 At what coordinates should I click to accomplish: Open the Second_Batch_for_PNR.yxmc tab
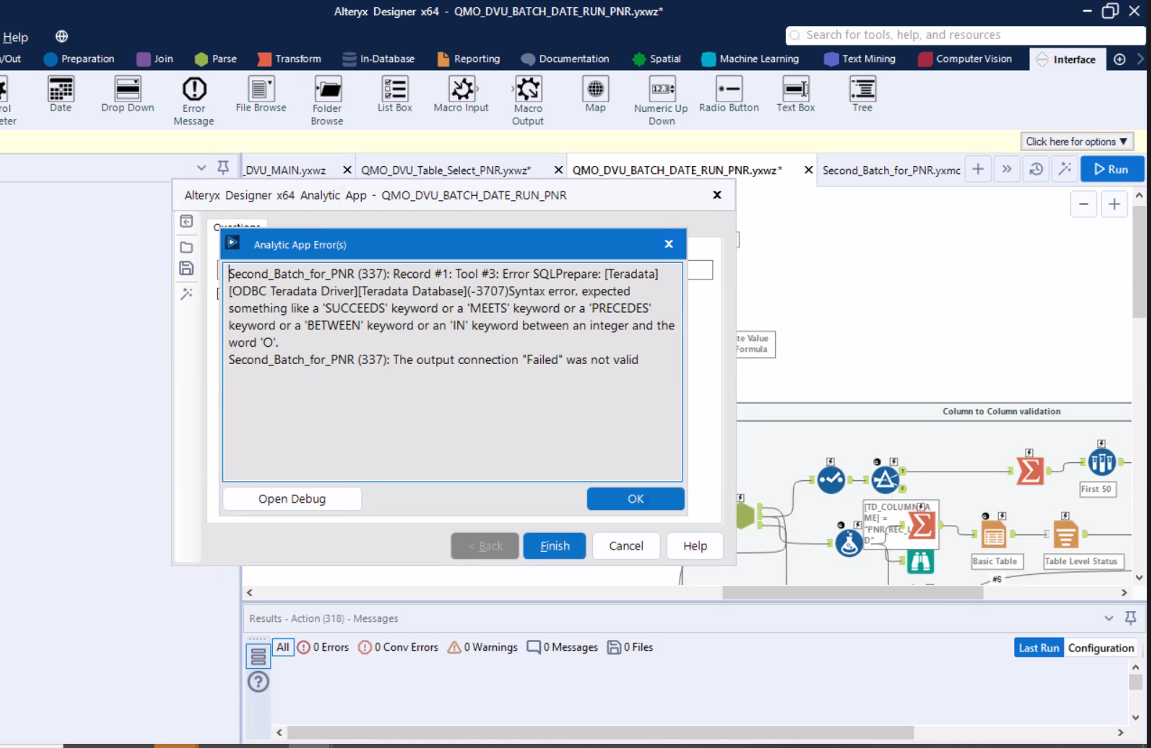(890, 170)
